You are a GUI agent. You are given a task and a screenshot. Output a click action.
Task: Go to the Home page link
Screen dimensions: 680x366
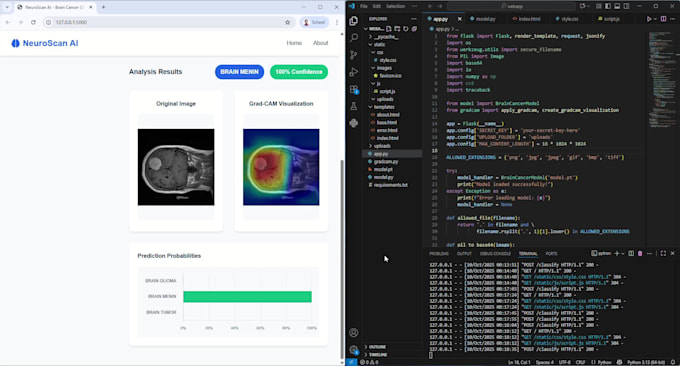(294, 43)
